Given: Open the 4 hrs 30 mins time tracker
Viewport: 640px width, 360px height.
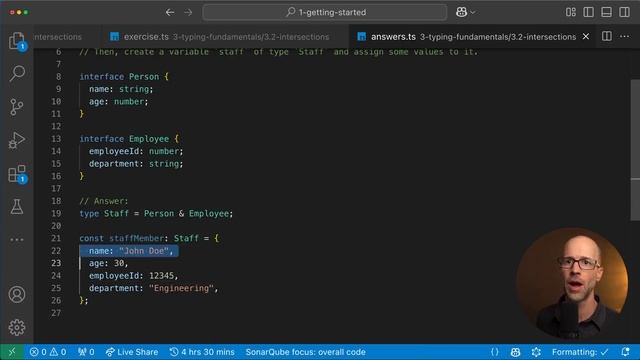Looking at the screenshot, I should tap(202, 352).
